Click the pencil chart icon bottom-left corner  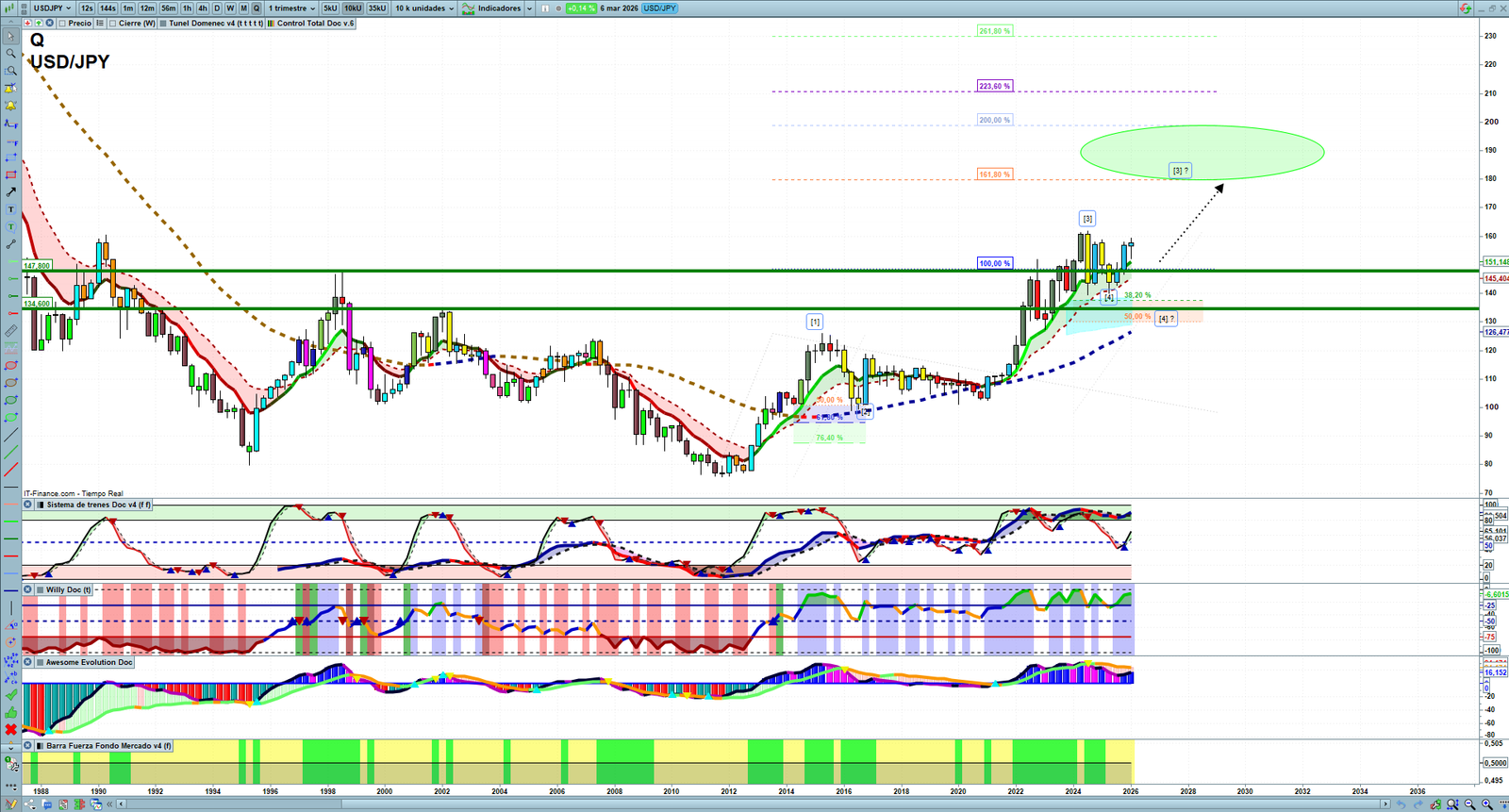pyautogui.click(x=10, y=804)
